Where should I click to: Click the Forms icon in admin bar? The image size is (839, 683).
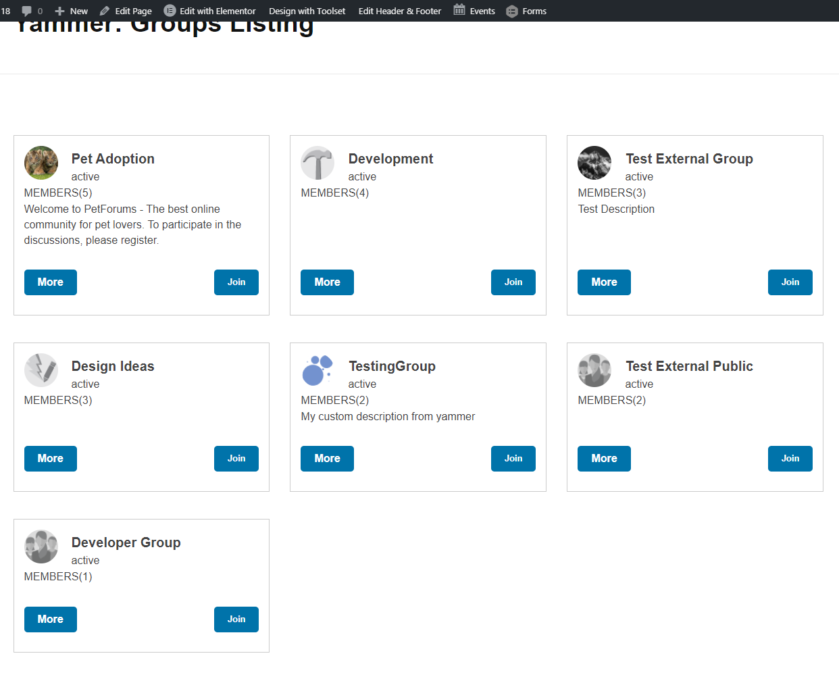pos(512,11)
